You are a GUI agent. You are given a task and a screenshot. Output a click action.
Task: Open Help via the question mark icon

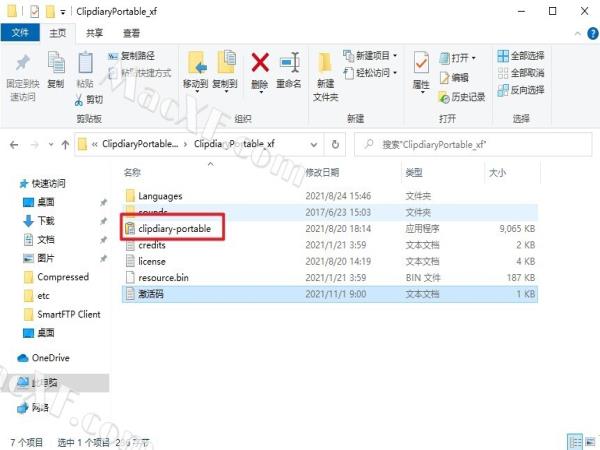pyautogui.click(x=593, y=34)
